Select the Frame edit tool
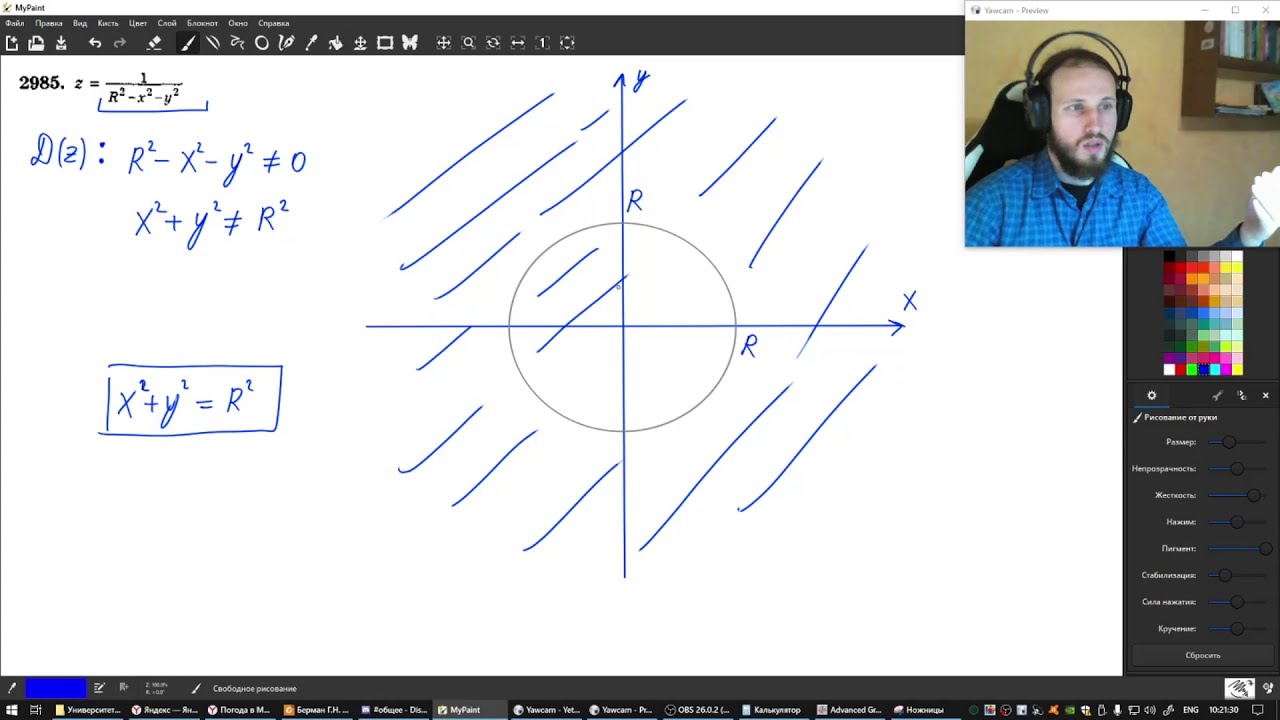 (385, 43)
